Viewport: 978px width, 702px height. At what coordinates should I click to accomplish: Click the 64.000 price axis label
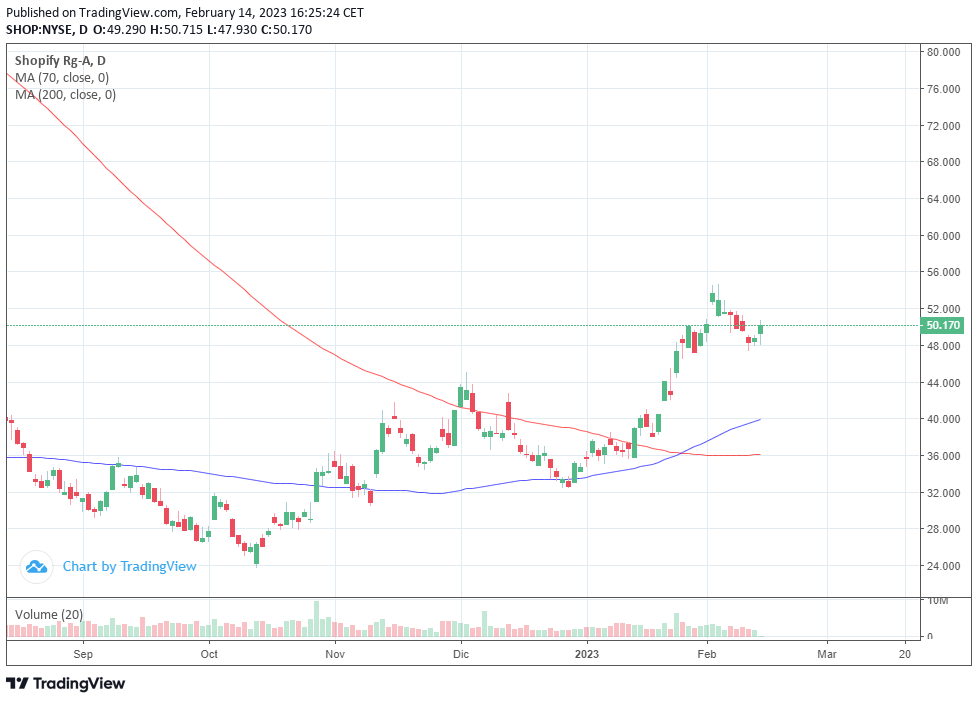(x=943, y=198)
